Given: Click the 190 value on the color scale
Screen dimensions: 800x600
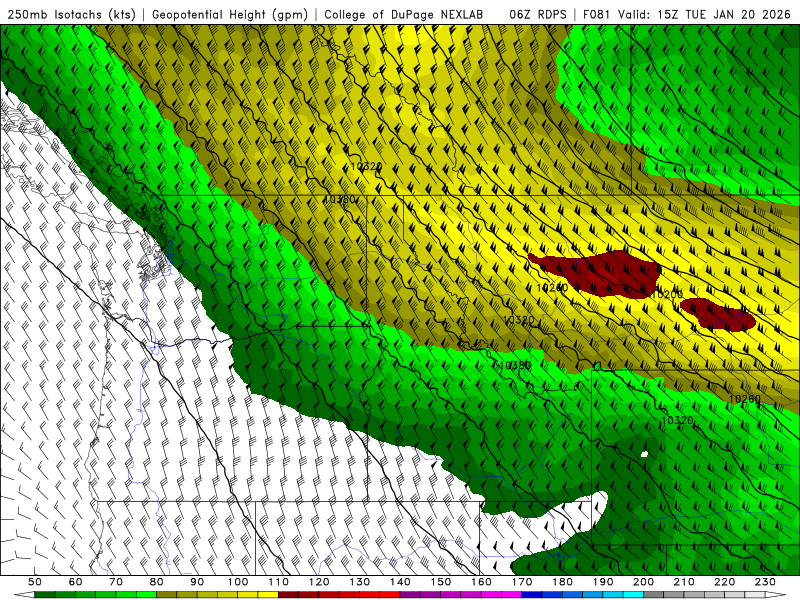Looking at the screenshot, I should [x=603, y=582].
